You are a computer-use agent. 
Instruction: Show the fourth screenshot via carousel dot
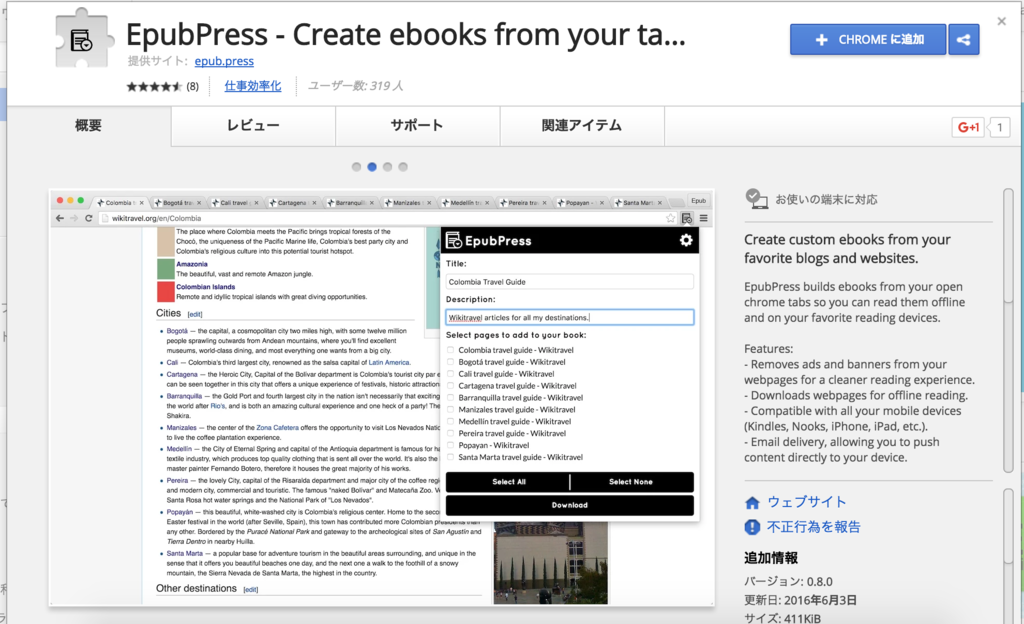click(403, 167)
